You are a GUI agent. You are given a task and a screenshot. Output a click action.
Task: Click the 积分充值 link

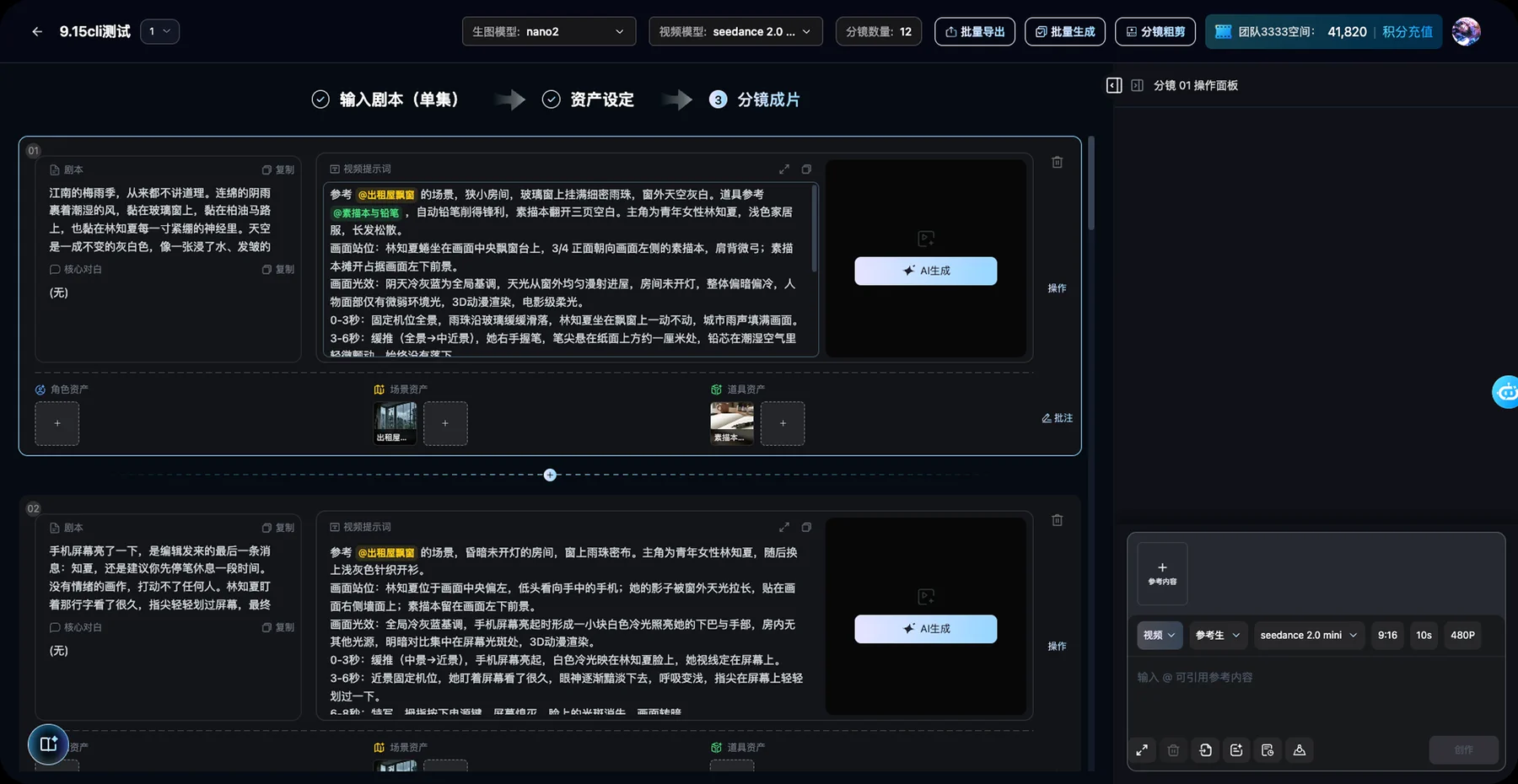point(1408,32)
